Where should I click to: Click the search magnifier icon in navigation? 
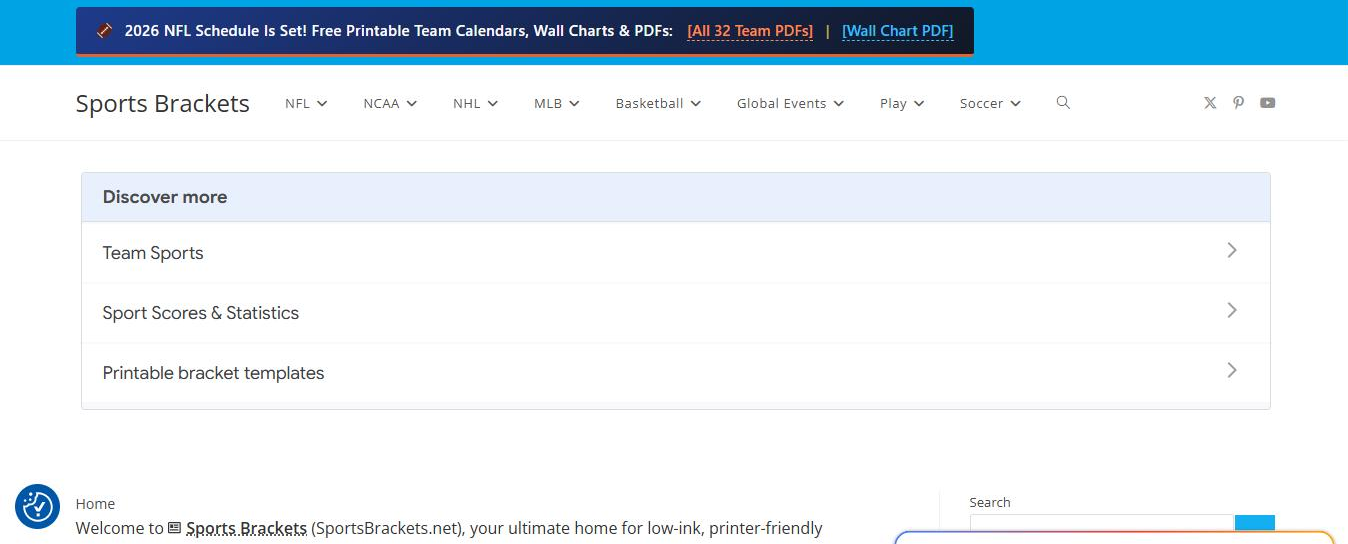1063,103
